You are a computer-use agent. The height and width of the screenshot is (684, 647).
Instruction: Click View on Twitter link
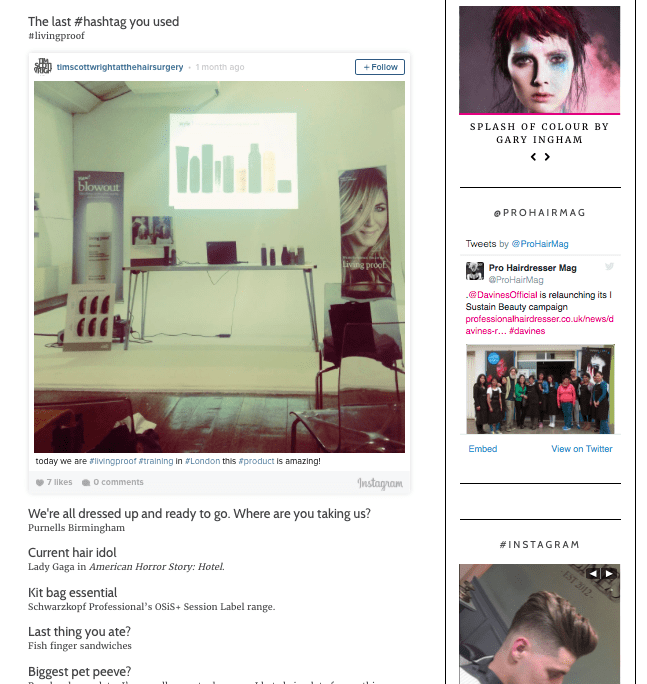pyautogui.click(x=582, y=449)
